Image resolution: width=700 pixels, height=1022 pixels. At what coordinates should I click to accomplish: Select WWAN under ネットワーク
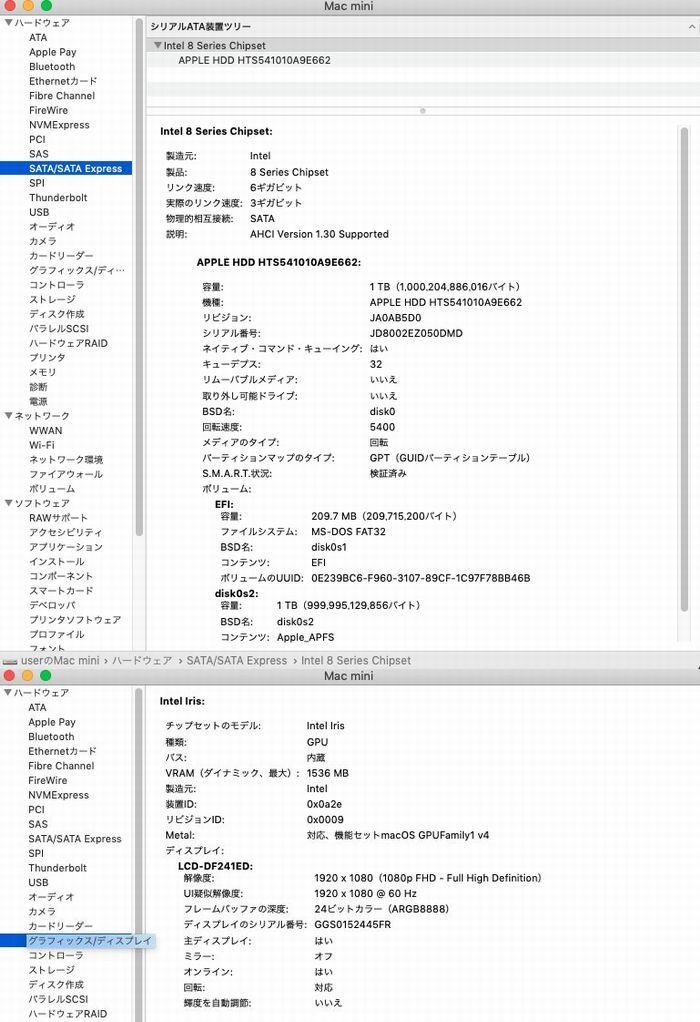pos(46,430)
